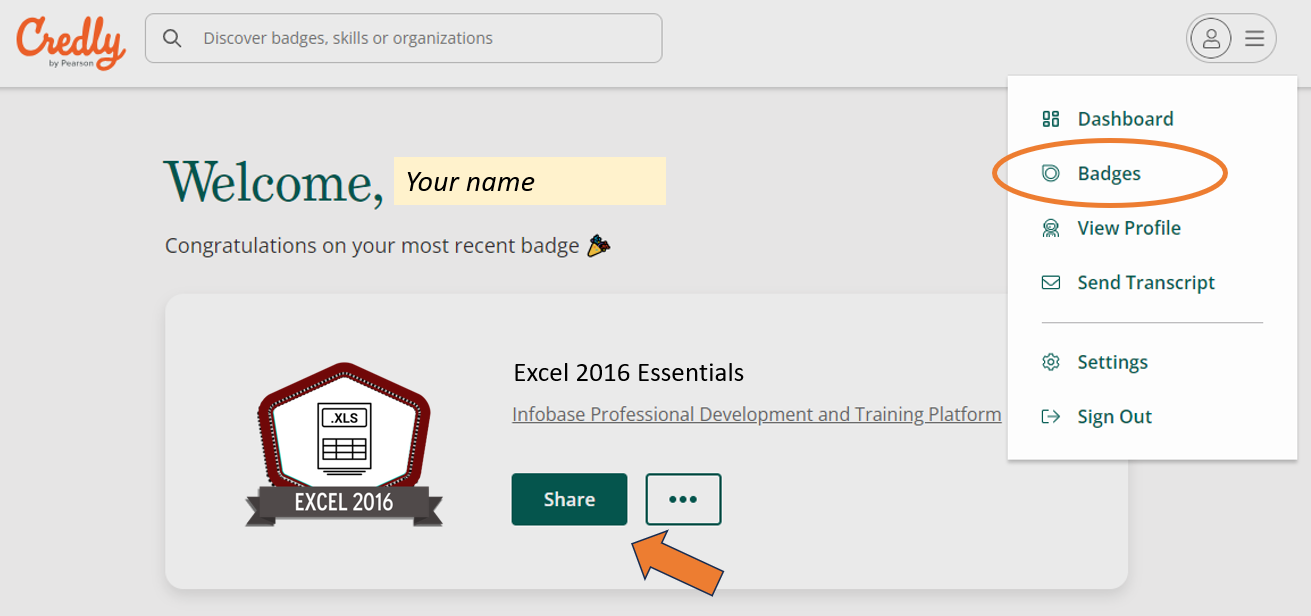Open Infobase Professional Development and Training Platform link

[x=757, y=414]
